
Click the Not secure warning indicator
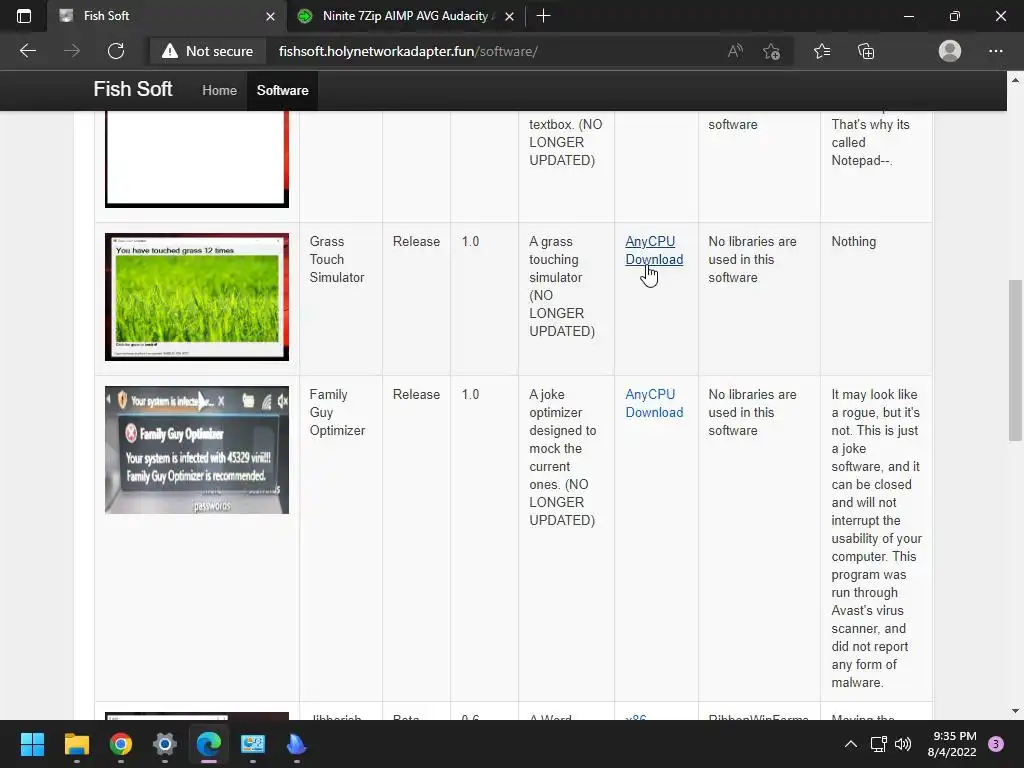point(208,51)
